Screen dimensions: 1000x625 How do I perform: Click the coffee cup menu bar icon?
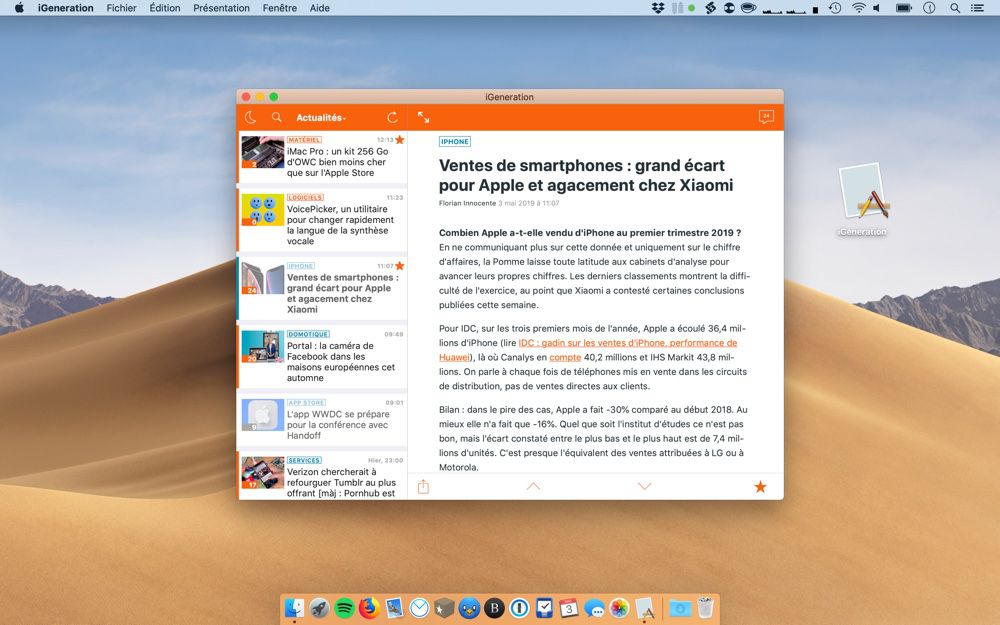749,8
